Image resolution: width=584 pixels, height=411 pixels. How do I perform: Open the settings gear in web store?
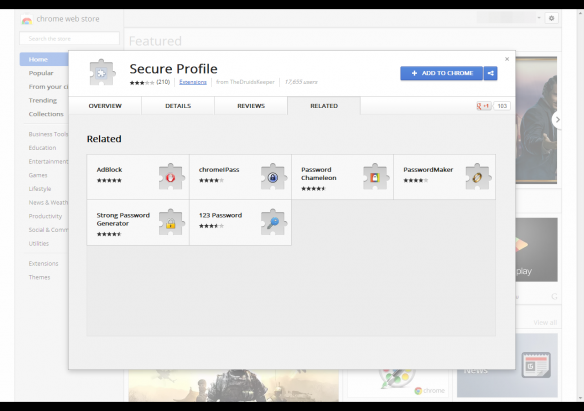point(552,18)
